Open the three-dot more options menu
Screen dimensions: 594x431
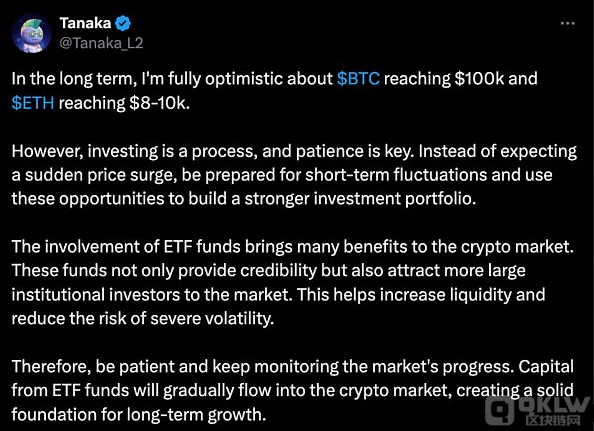click(567, 23)
